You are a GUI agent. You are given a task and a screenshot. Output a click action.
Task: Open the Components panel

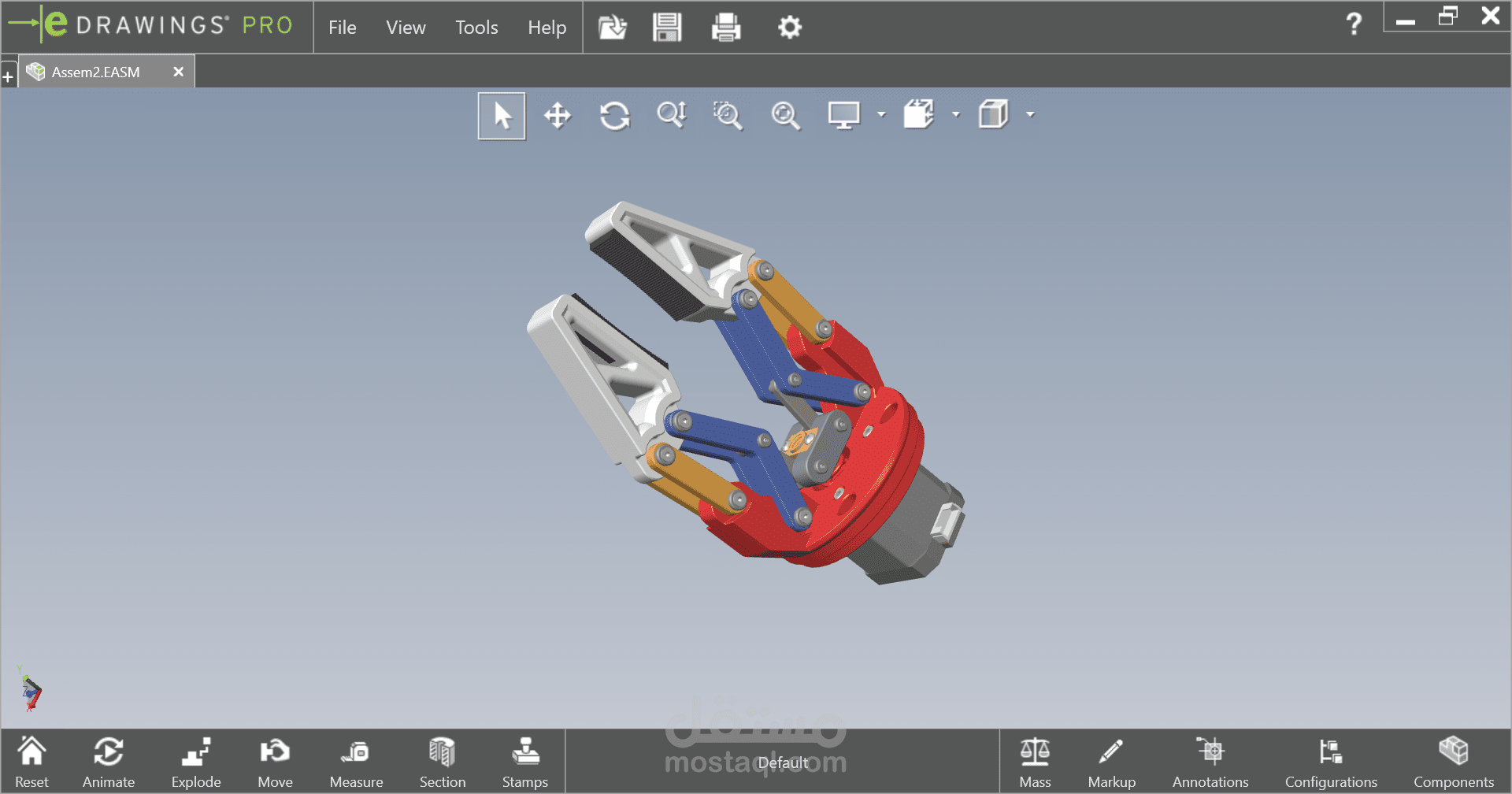(1453, 762)
